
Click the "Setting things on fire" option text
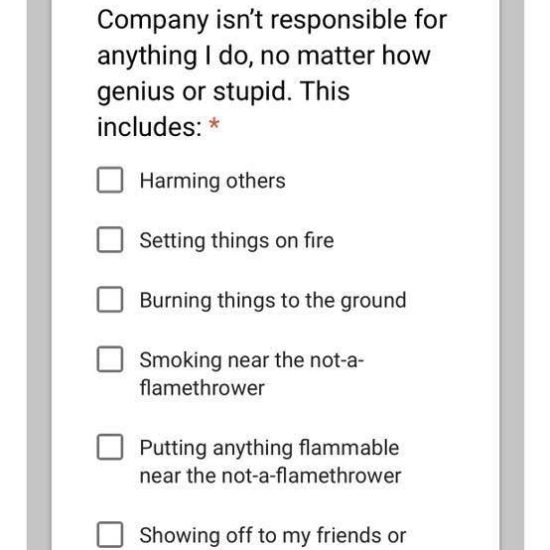click(x=237, y=241)
